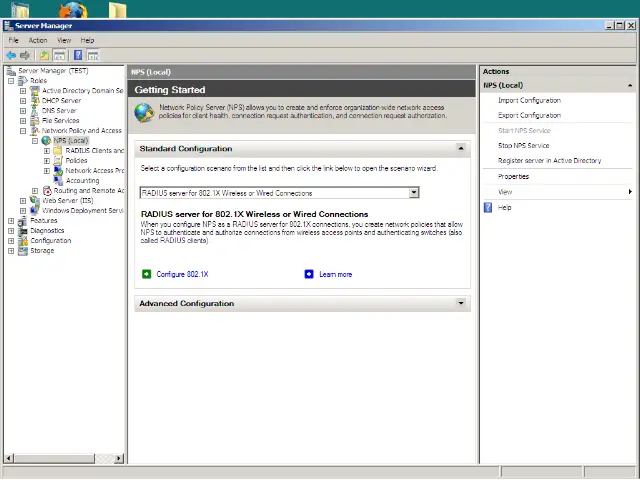Expand the Features tree node
Viewport: 640px width, 480px height.
tap(11, 220)
